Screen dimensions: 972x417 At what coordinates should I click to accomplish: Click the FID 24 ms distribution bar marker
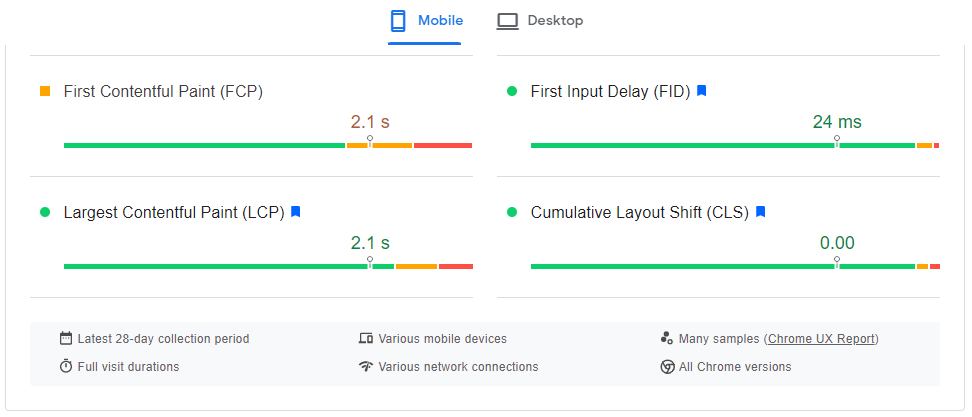[837, 141]
